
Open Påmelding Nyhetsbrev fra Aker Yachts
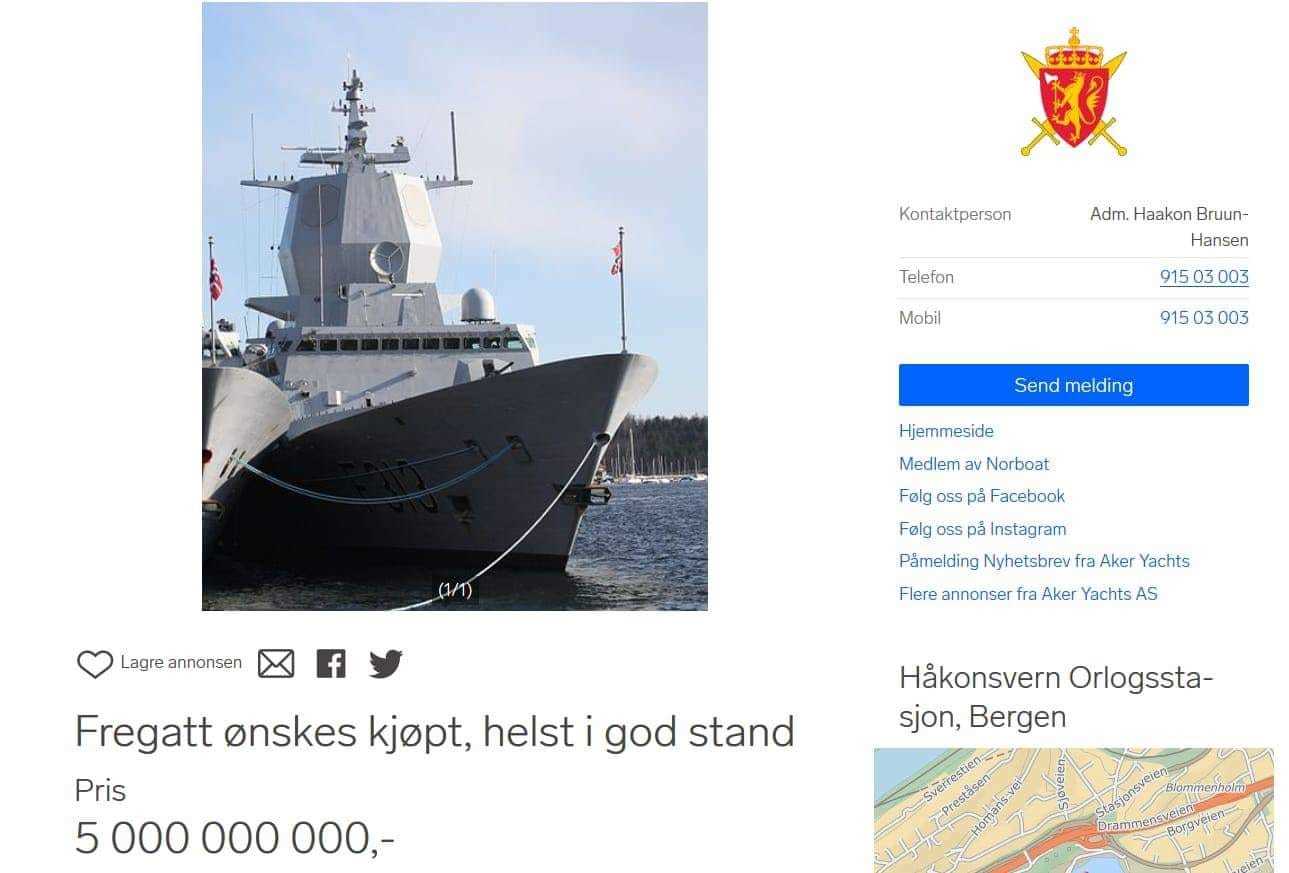pos(1044,561)
